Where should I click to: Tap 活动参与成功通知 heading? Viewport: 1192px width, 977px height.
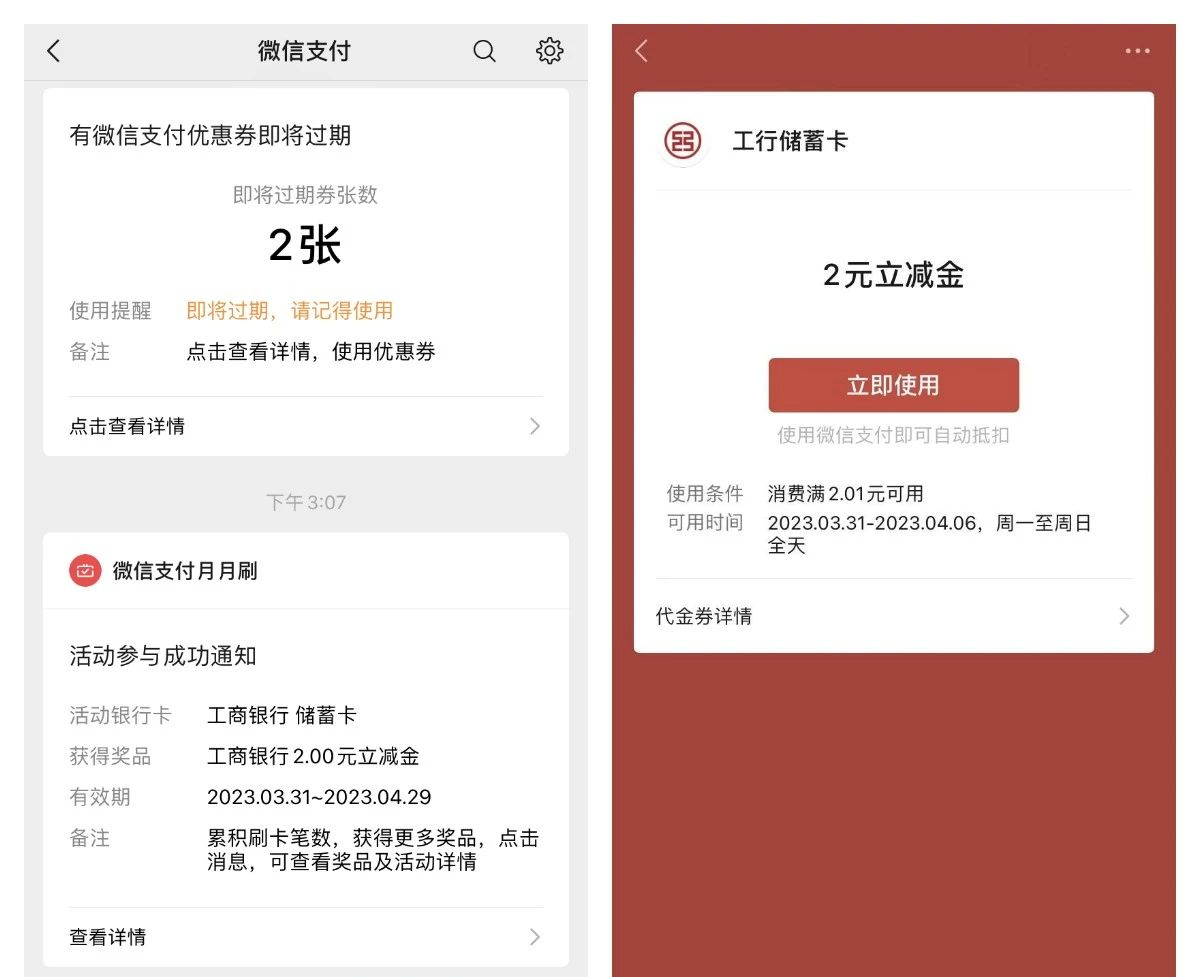(163, 655)
